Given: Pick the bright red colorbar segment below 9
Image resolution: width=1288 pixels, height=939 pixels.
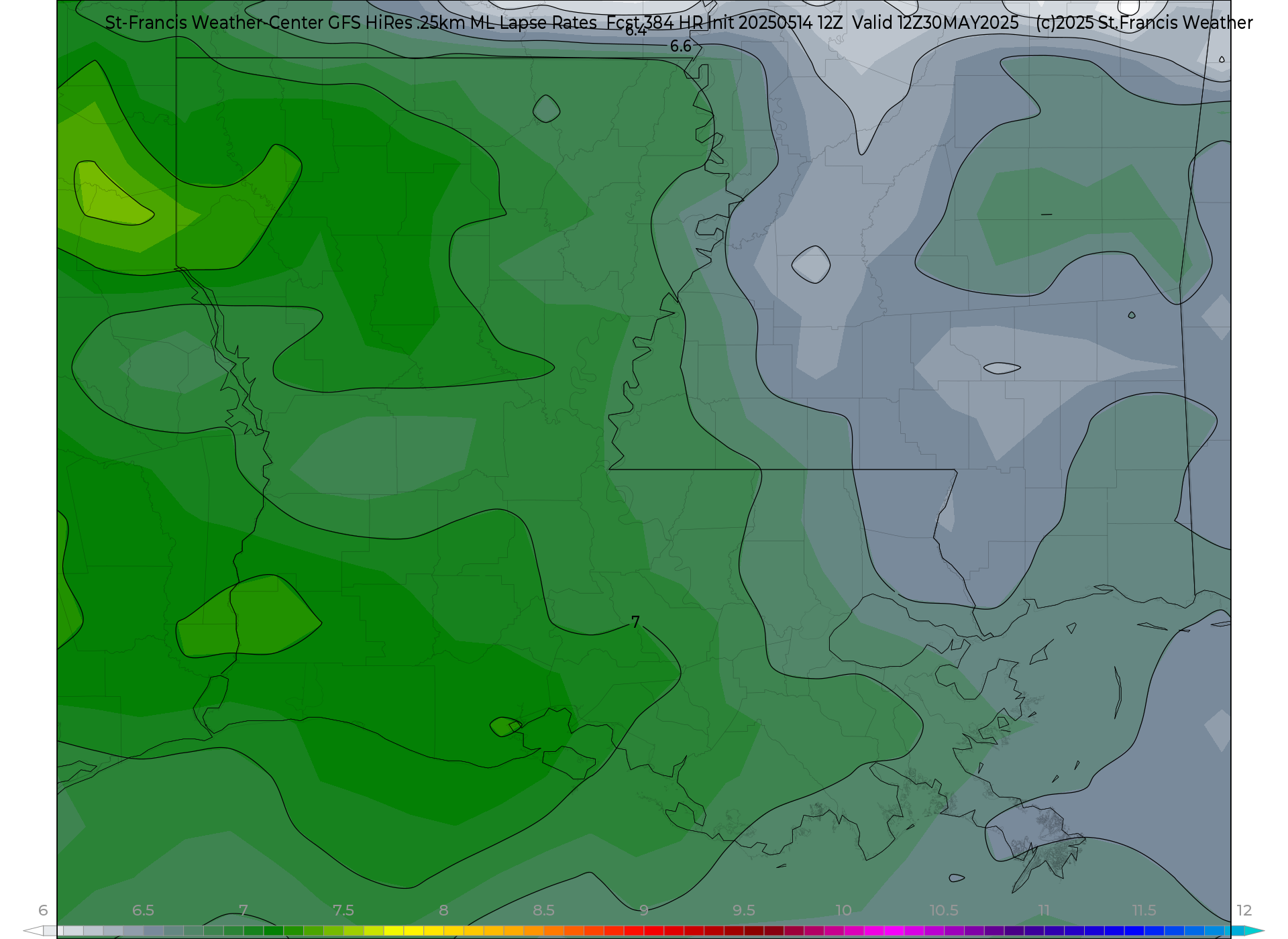Looking at the screenshot, I should [x=634, y=931].
